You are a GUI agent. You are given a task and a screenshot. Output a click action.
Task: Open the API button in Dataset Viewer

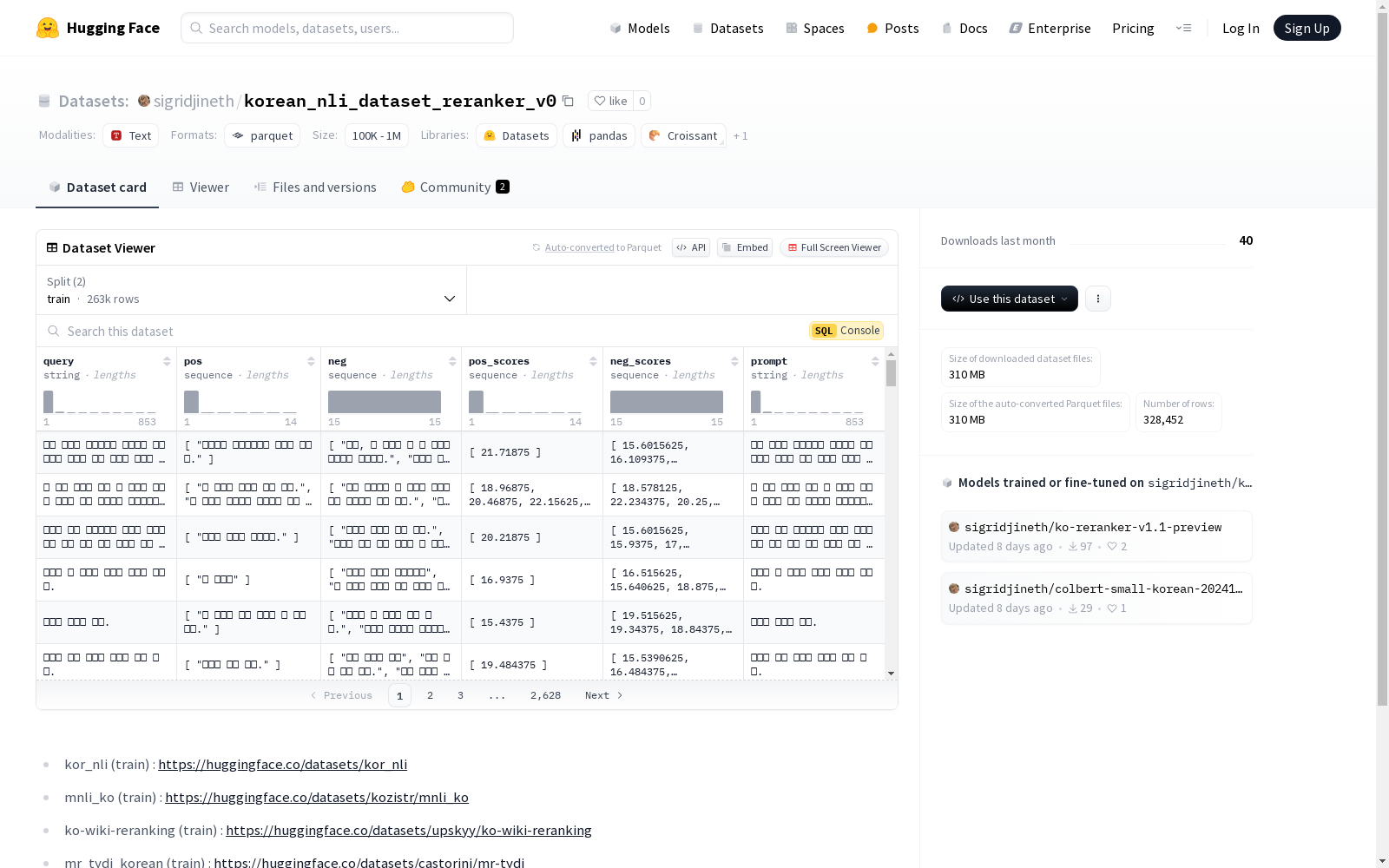tap(691, 247)
